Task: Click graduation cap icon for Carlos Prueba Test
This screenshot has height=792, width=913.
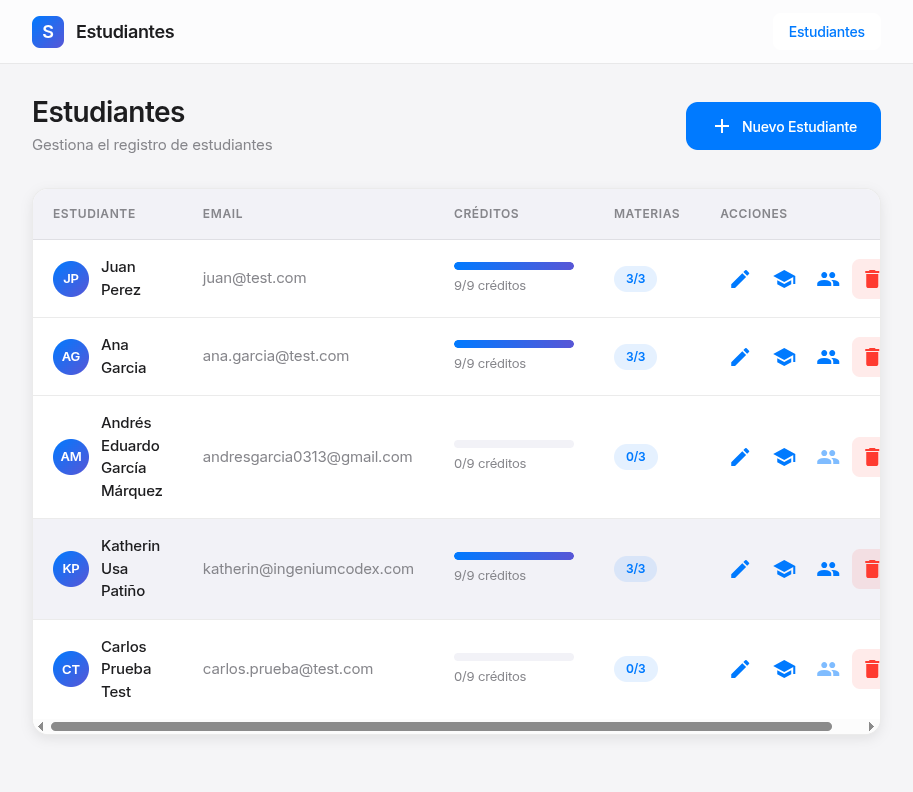Action: [x=784, y=669]
